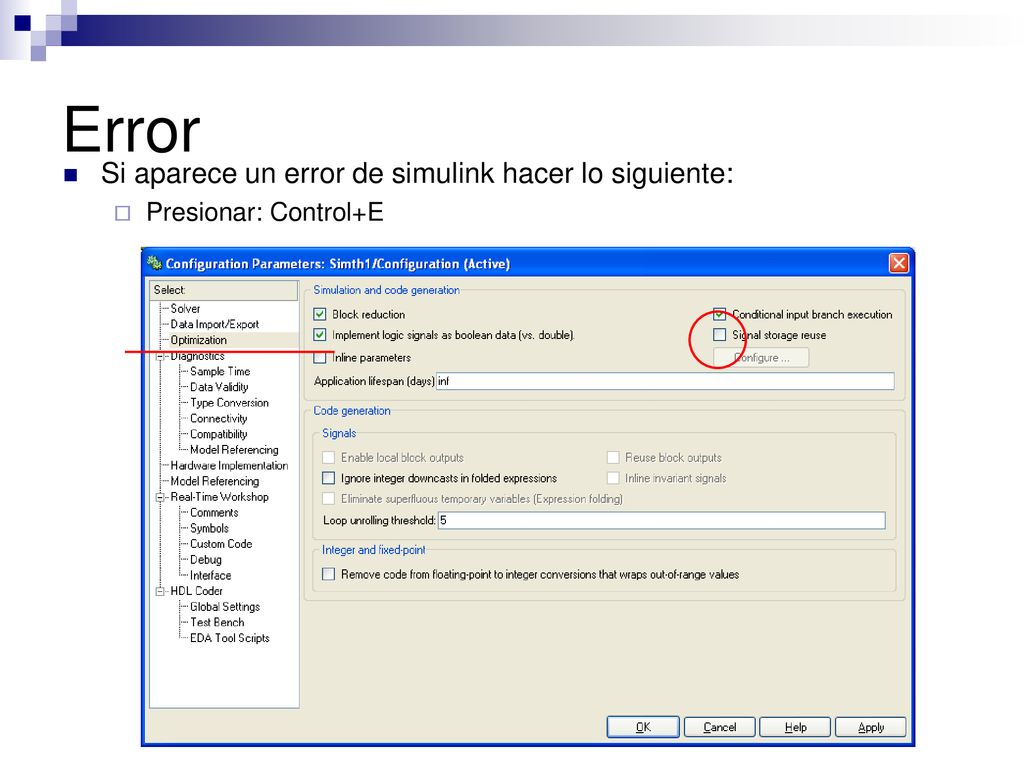Close the Configuration Parameters dialog

899,263
